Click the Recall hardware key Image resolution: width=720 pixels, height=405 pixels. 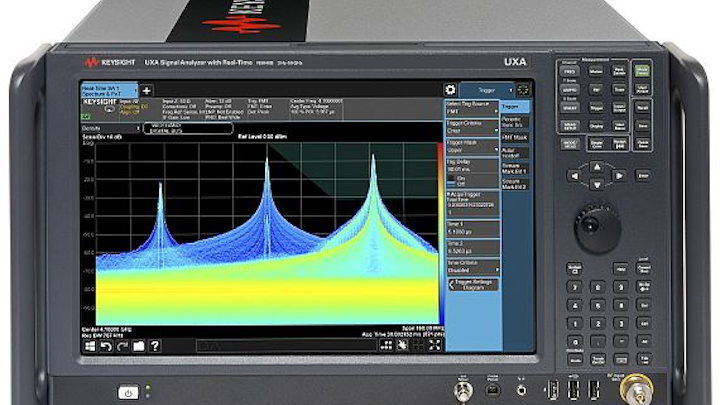click(x=642, y=107)
